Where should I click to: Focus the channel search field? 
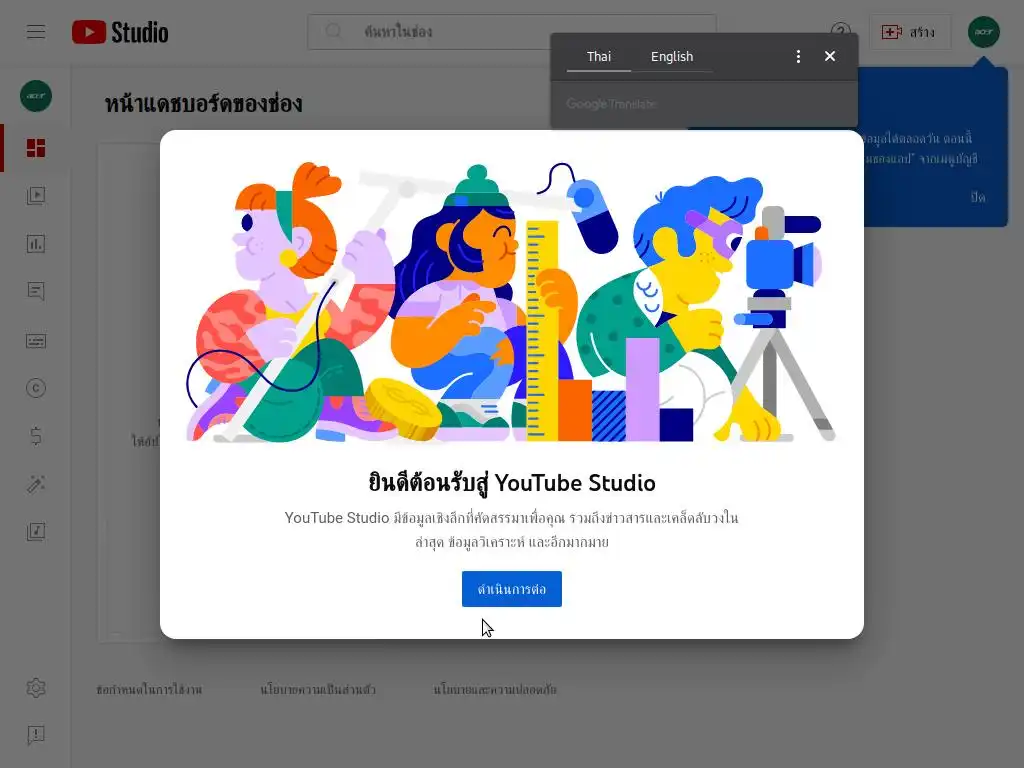click(x=511, y=31)
